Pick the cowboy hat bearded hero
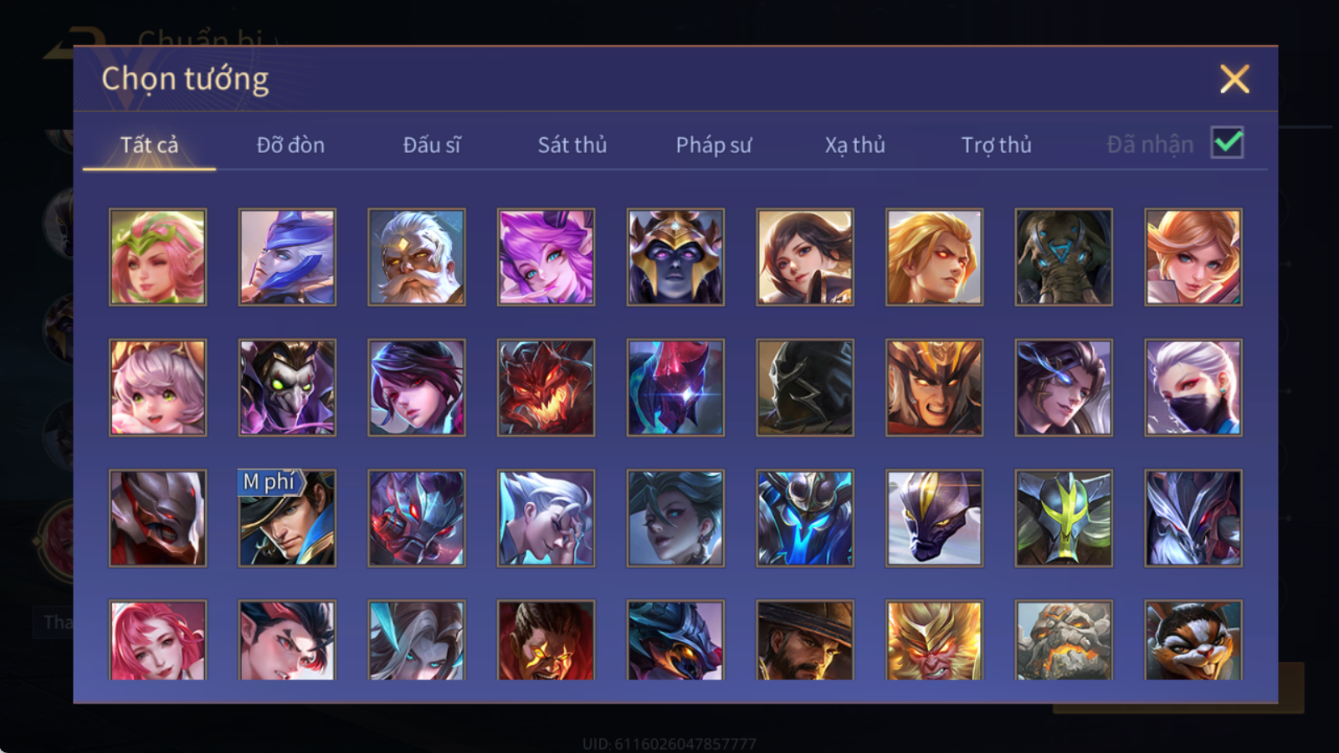Image resolution: width=1339 pixels, height=753 pixels. tap(805, 641)
